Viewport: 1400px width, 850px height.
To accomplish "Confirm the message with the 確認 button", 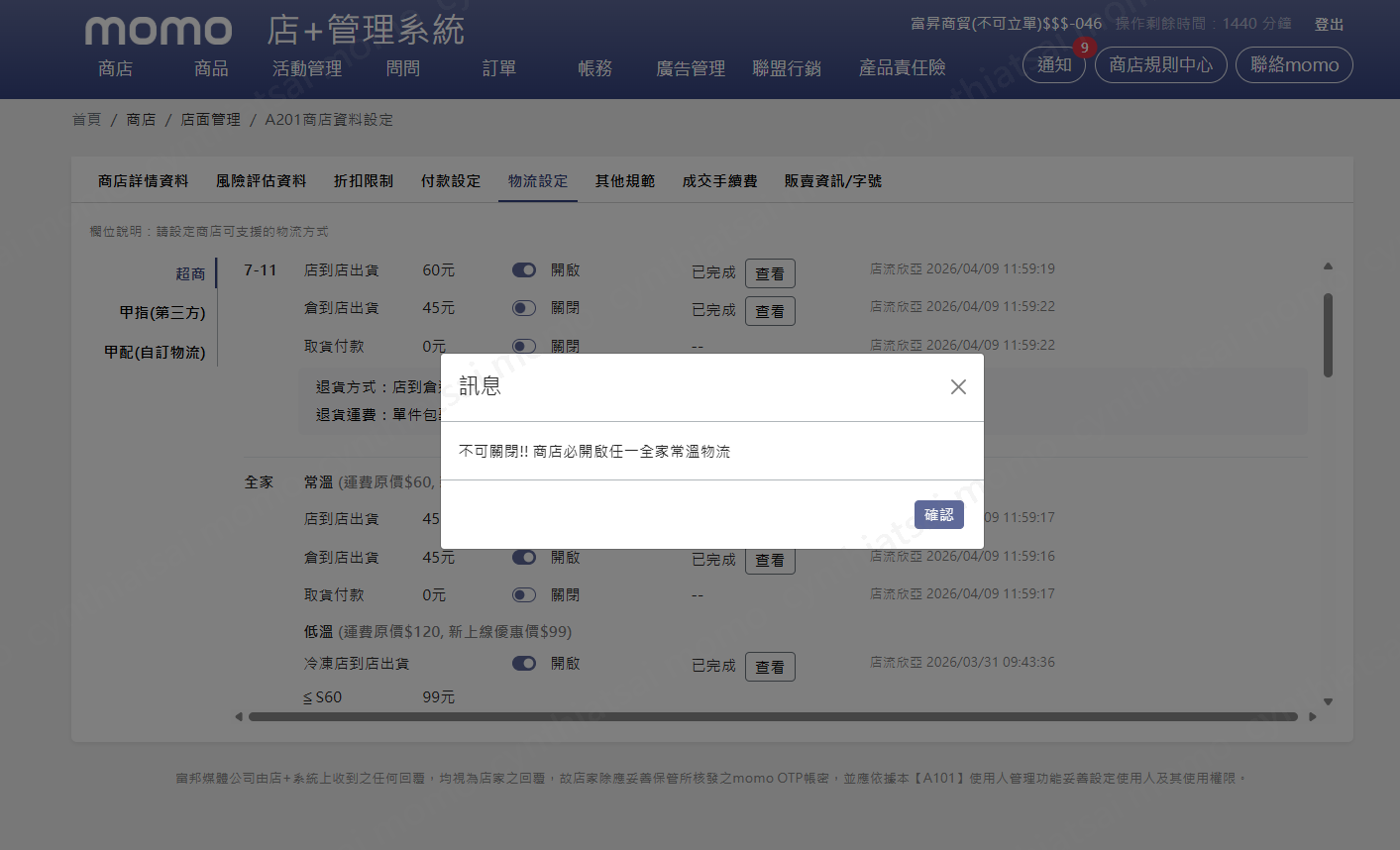I will point(939,515).
